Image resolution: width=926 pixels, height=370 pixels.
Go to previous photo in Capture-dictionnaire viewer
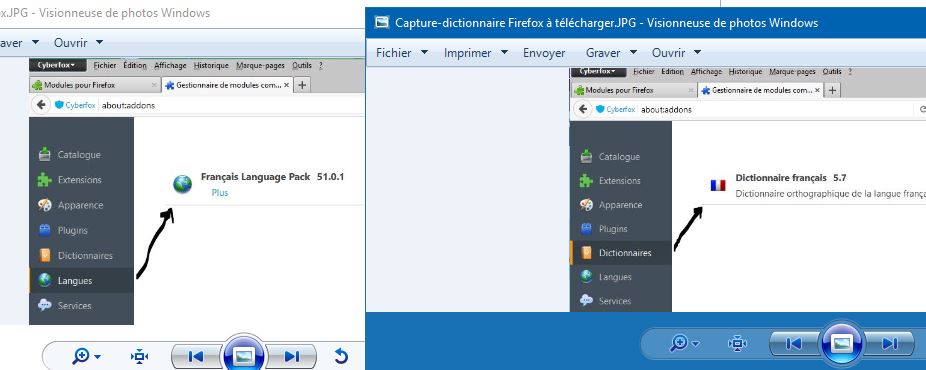(x=794, y=343)
